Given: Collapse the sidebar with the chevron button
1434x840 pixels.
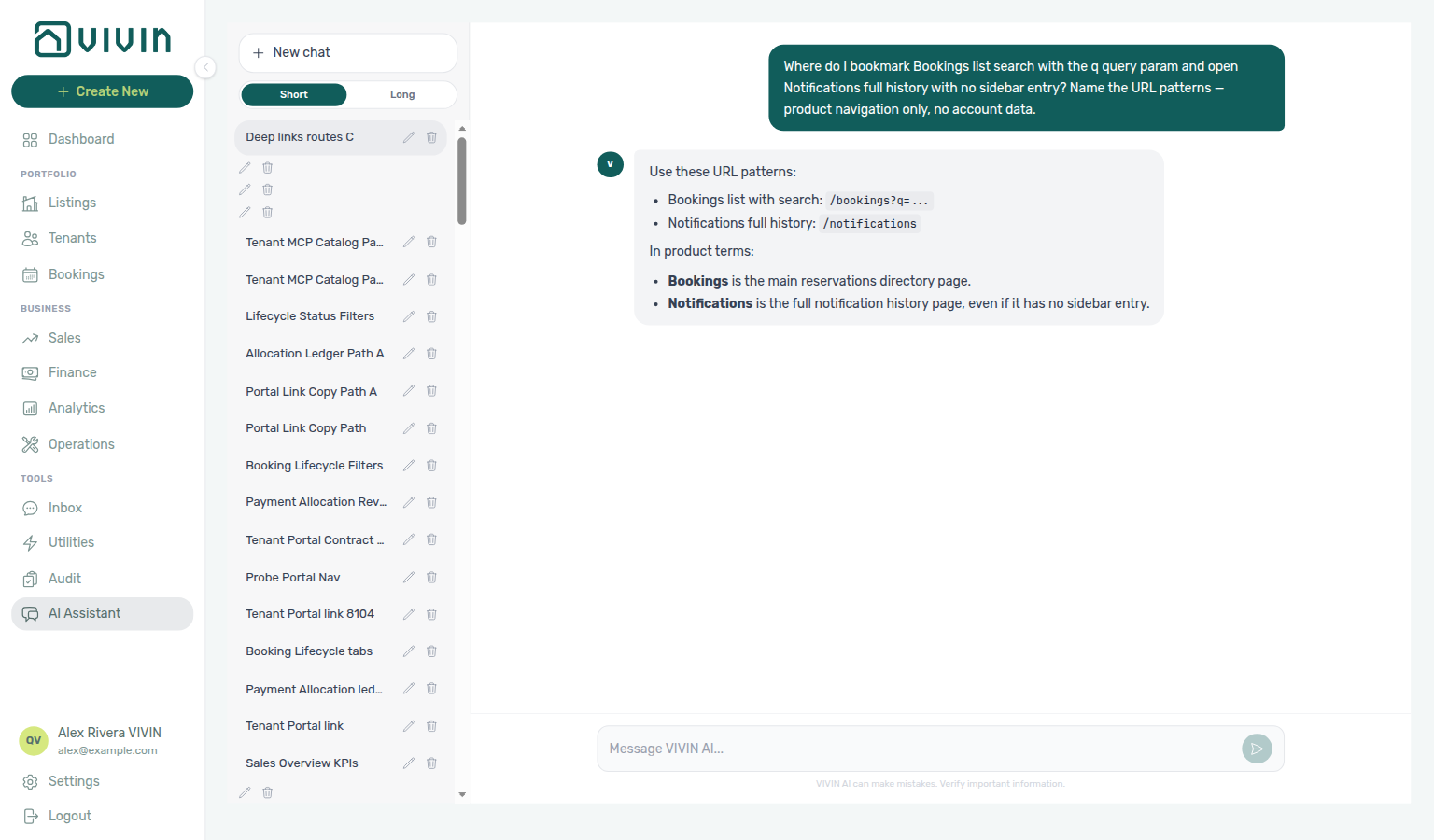Looking at the screenshot, I should pyautogui.click(x=205, y=67).
